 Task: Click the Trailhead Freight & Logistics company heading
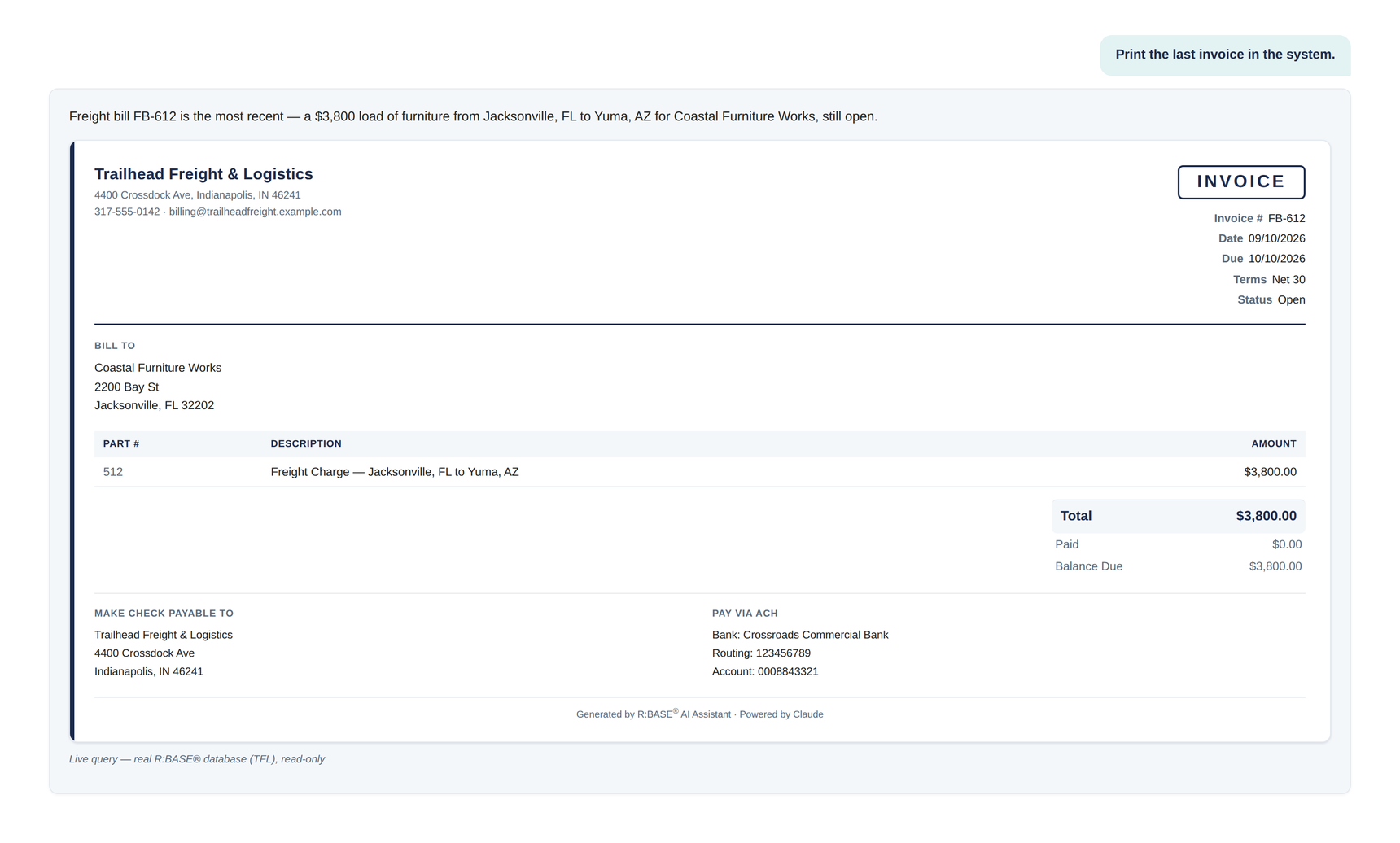[203, 174]
